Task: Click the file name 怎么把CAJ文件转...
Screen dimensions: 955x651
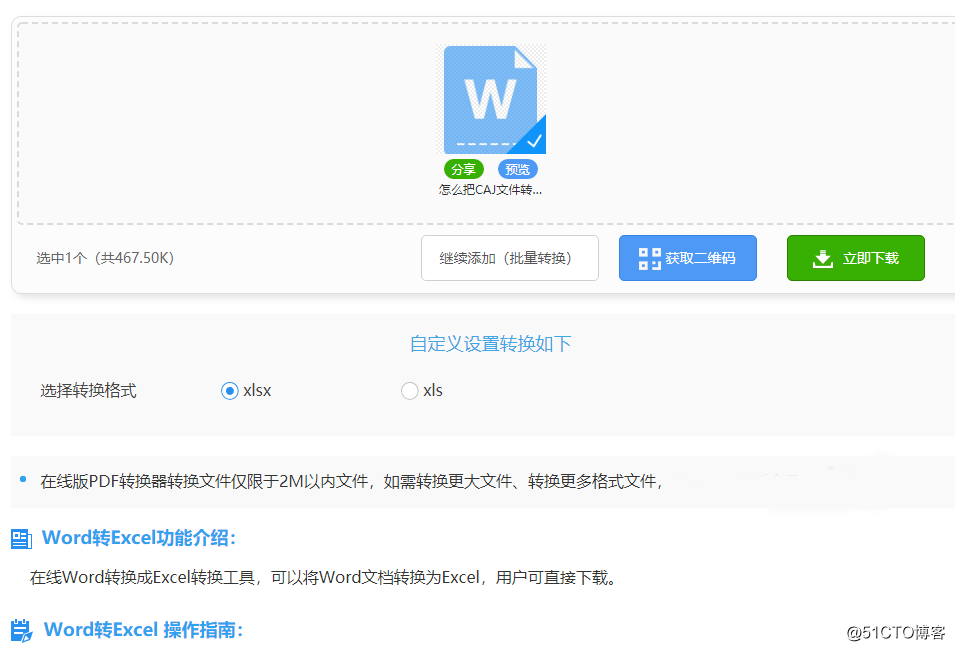Action: click(490, 190)
